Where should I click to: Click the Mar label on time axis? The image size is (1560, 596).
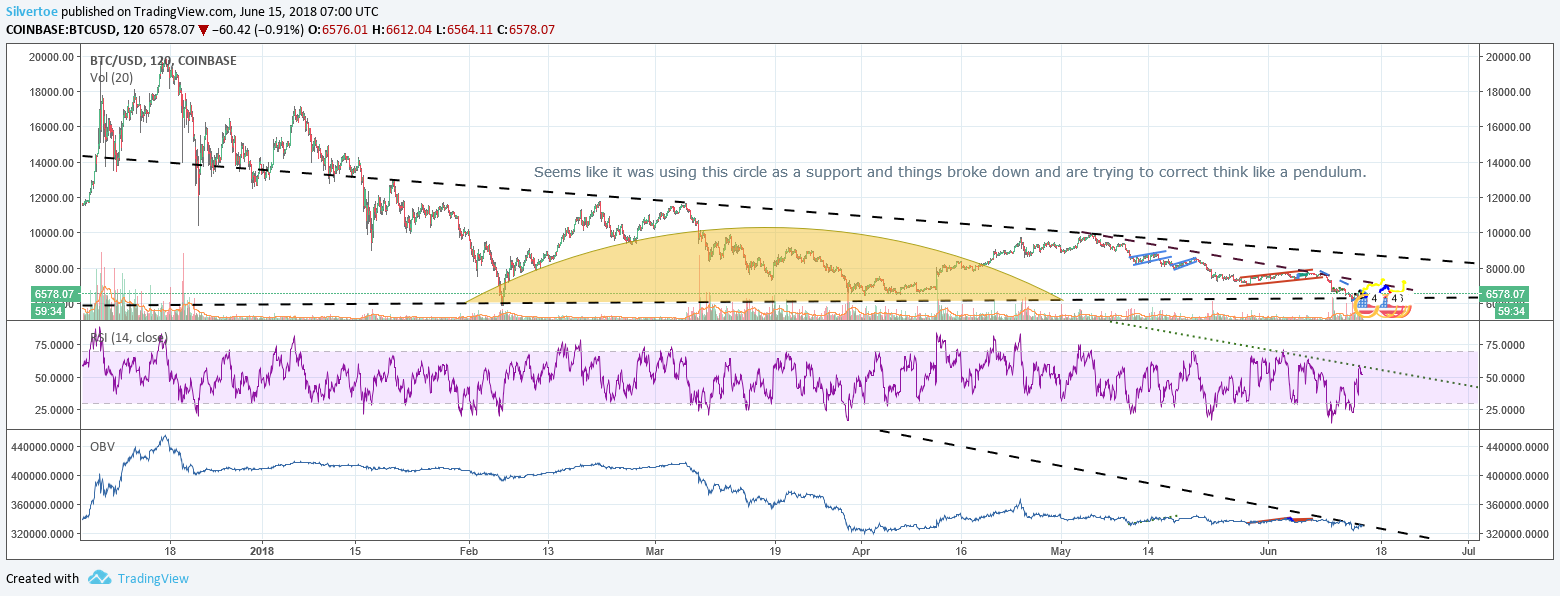coord(656,550)
